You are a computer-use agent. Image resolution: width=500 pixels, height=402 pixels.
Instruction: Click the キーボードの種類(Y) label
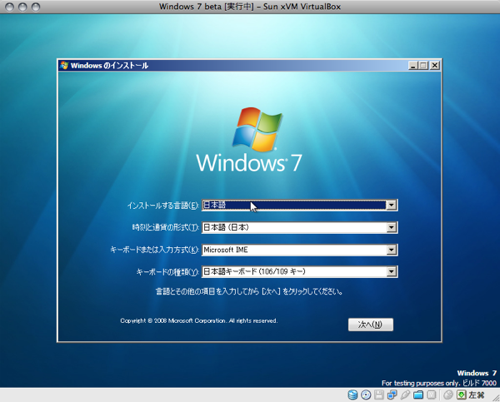(x=168, y=272)
